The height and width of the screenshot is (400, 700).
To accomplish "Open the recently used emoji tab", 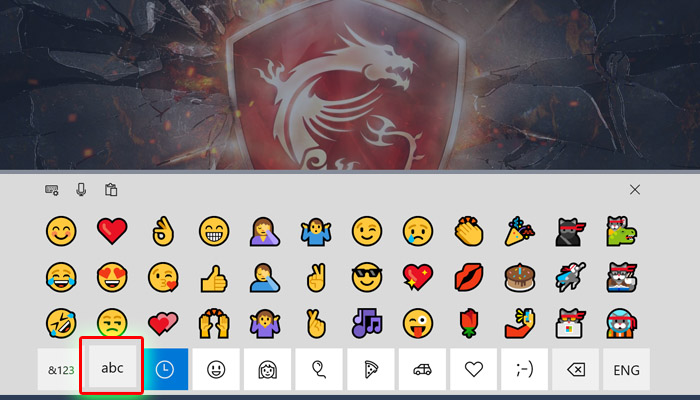I will click(165, 369).
